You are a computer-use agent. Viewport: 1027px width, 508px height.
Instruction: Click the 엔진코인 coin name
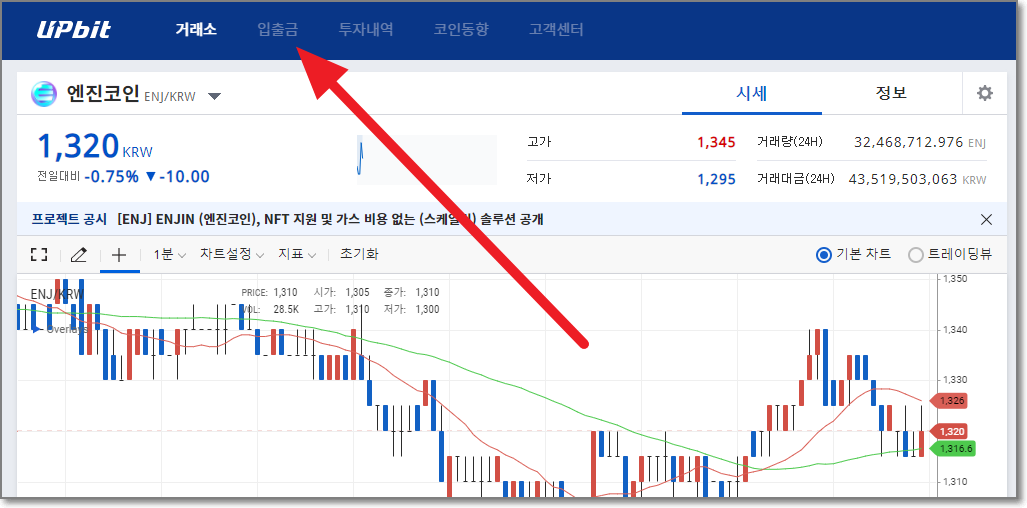(103, 94)
